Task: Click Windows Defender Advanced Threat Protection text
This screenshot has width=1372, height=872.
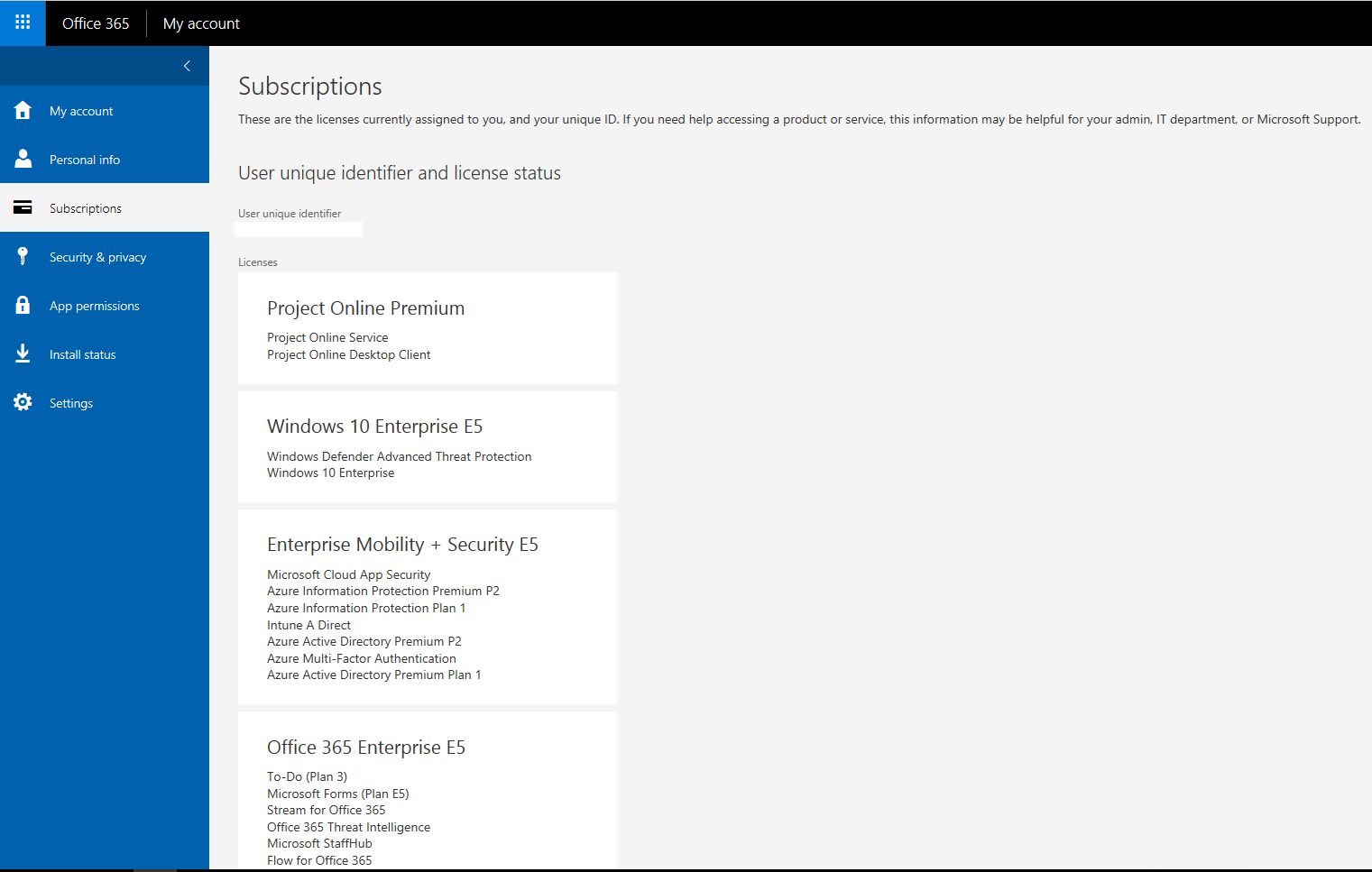Action: tap(399, 456)
